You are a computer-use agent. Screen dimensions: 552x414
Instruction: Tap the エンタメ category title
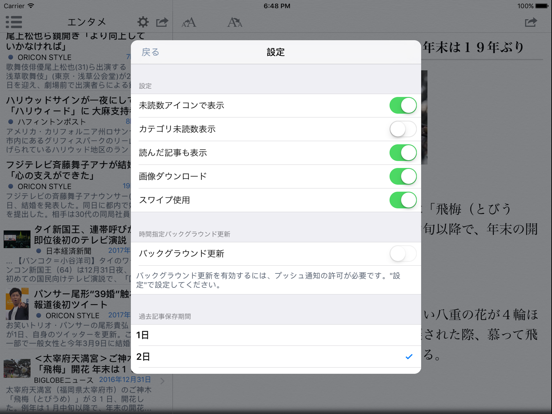pos(87,22)
